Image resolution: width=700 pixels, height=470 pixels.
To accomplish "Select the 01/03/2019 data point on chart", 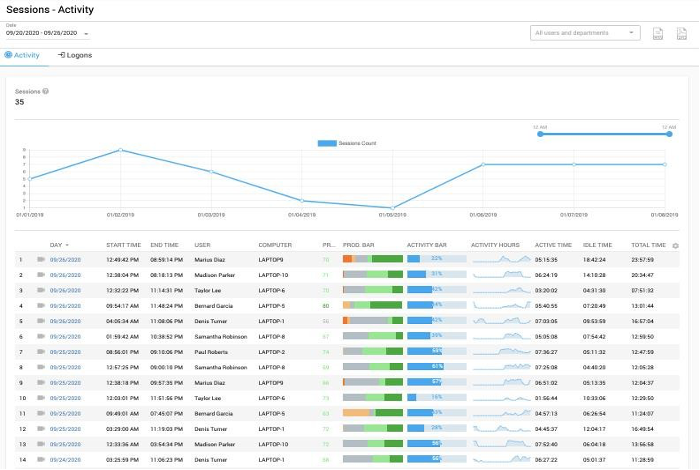I will pos(211,171).
